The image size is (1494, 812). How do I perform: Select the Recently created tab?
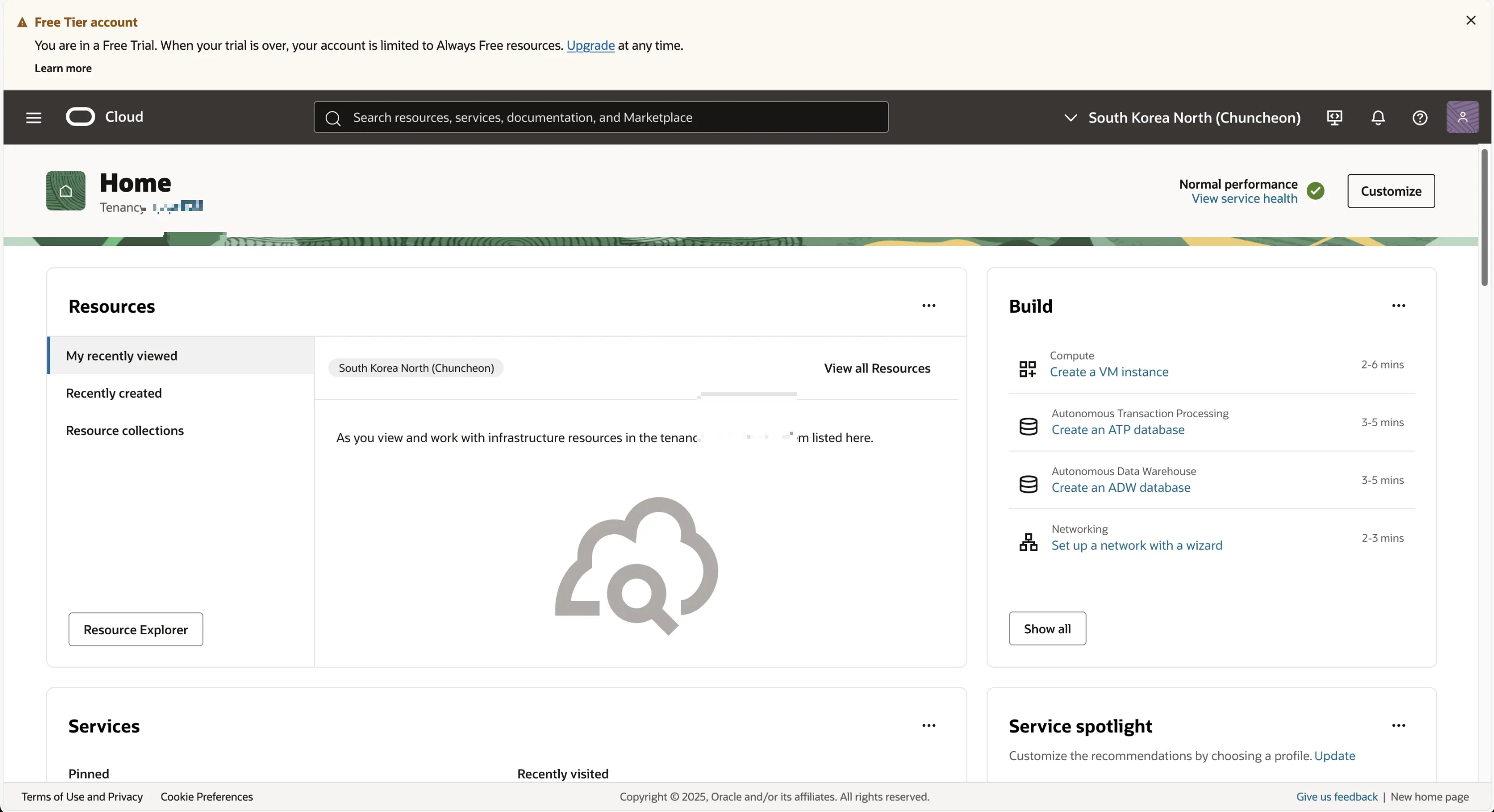tap(114, 393)
